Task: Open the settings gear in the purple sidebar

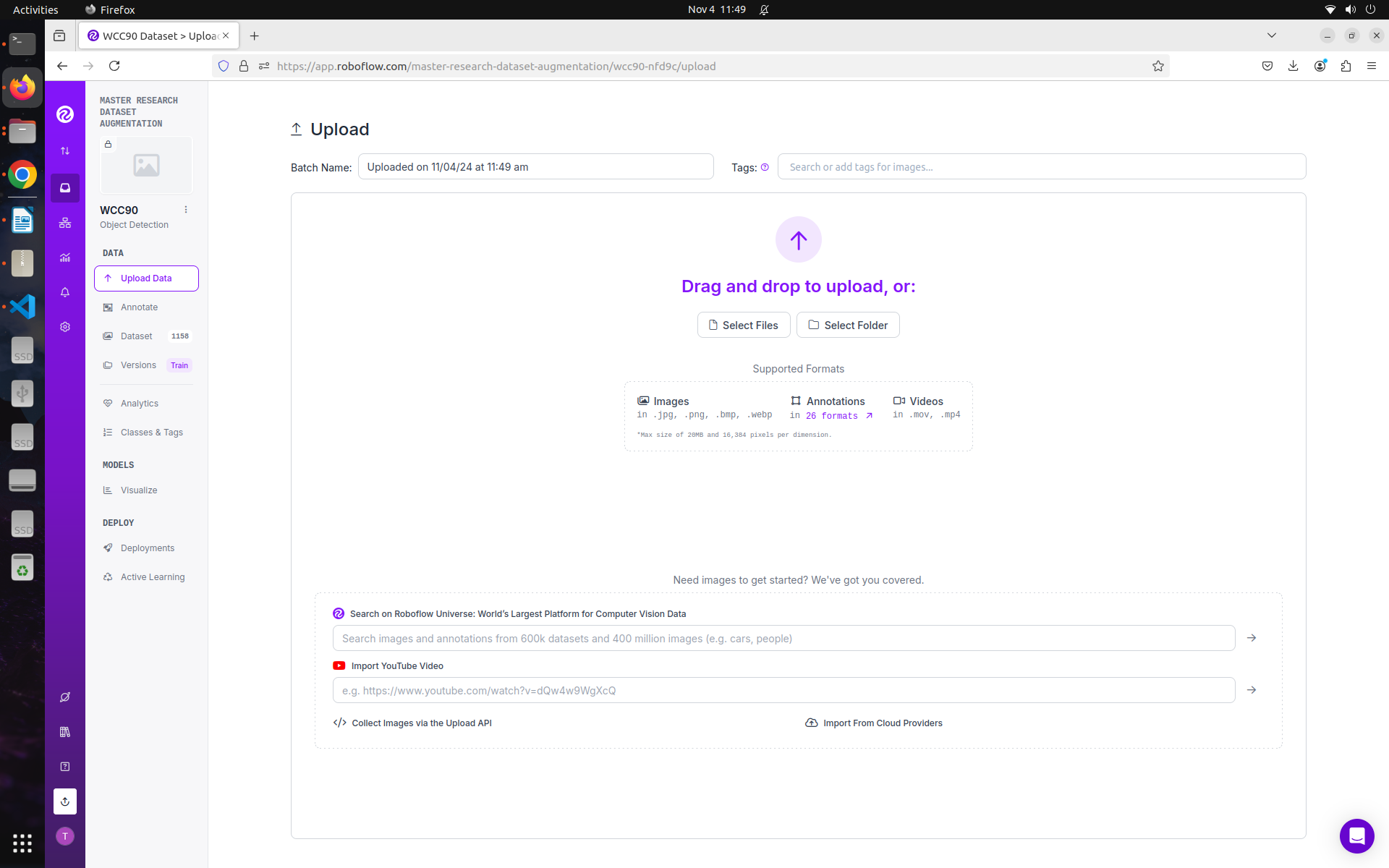Action: click(x=65, y=327)
